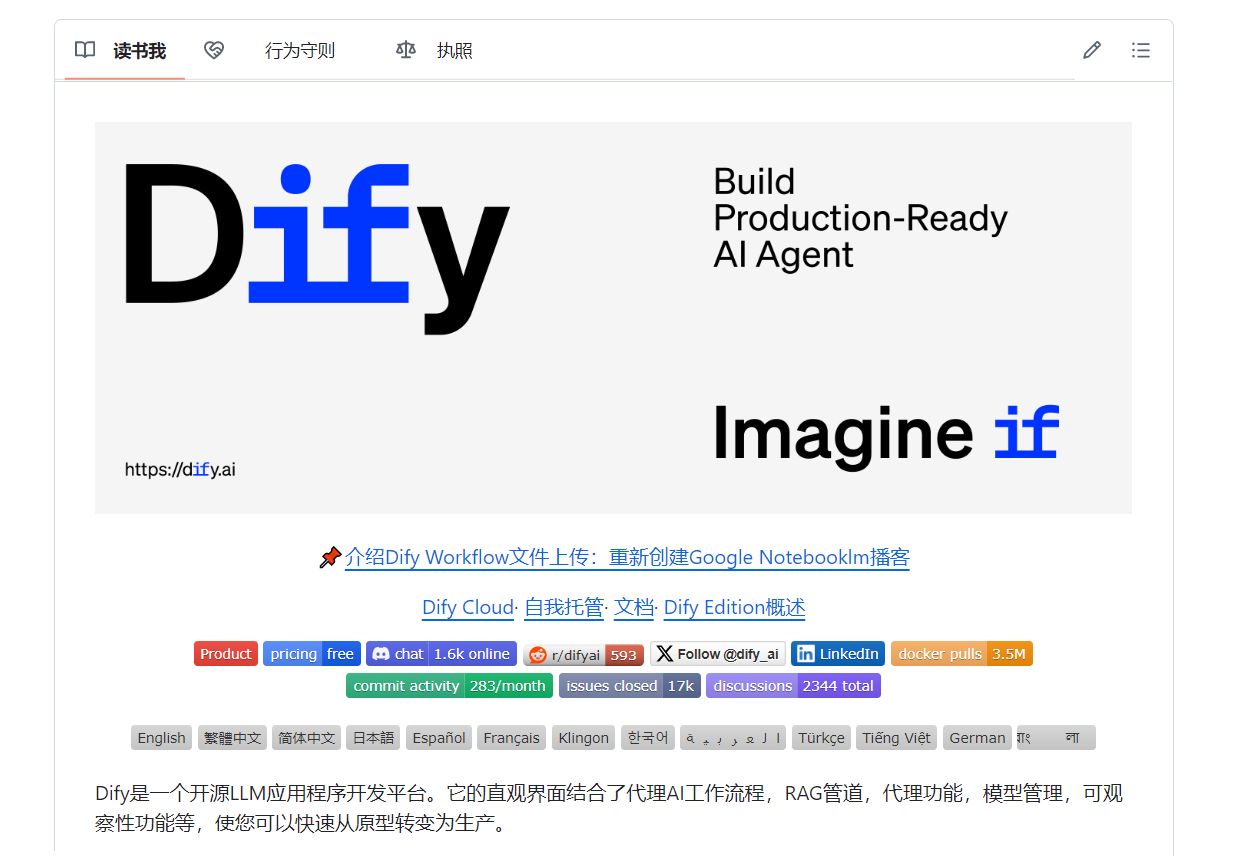Select the Klingon language badge

pos(584,738)
